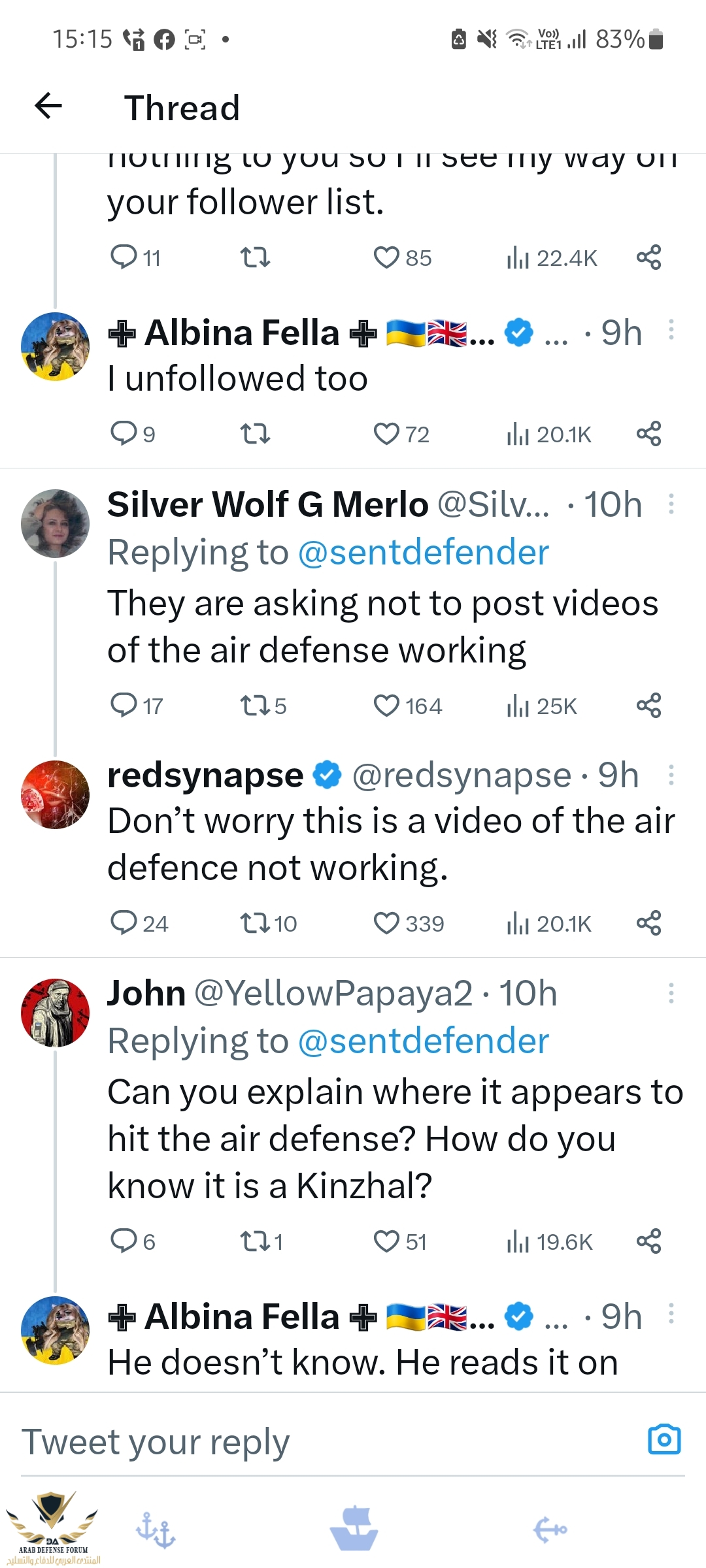Screen dimensions: 706x1568
Task: Open comment replies on redsynapse's tweet
Action: tap(124, 923)
